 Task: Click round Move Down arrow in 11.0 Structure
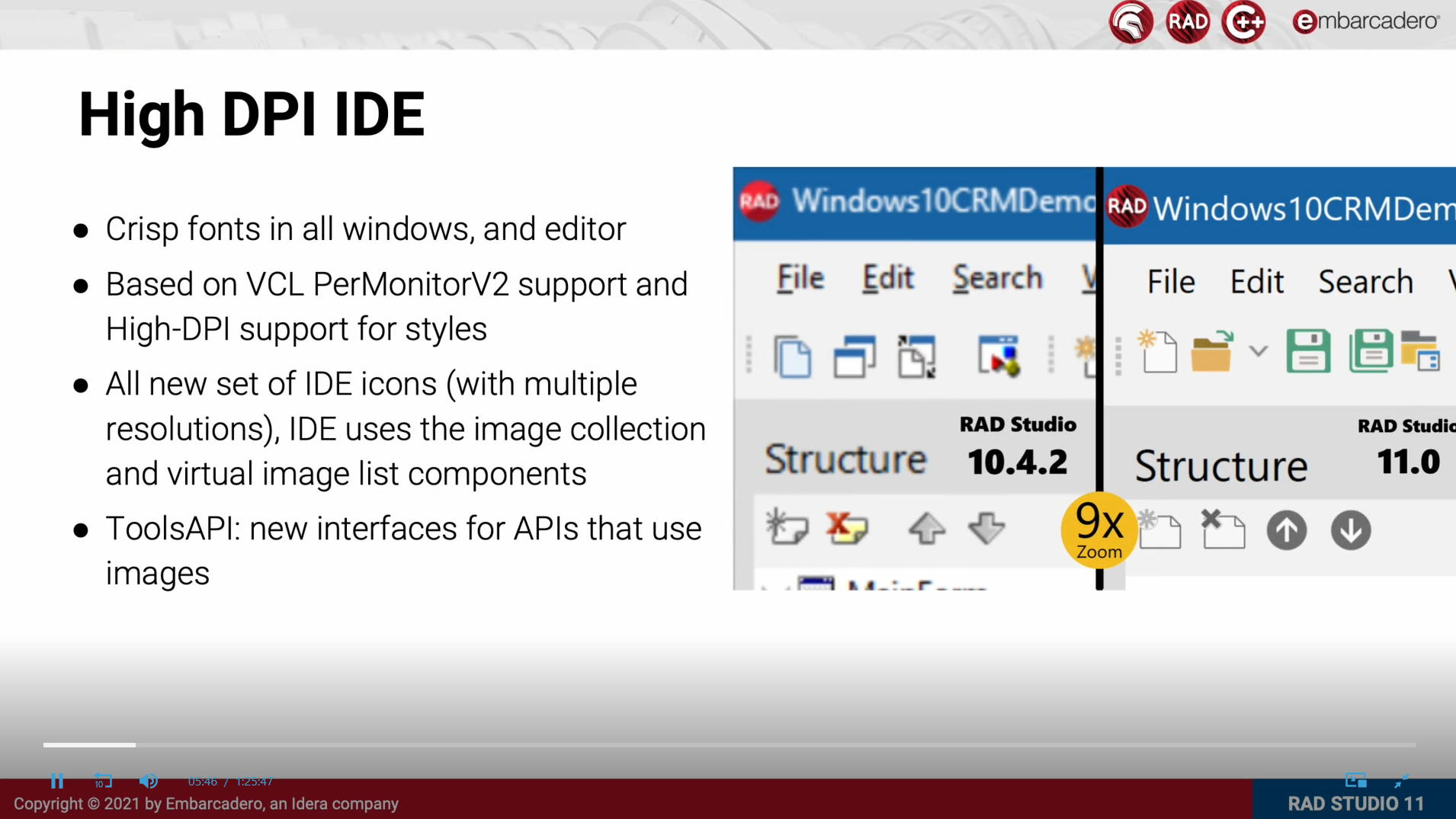click(x=1351, y=530)
